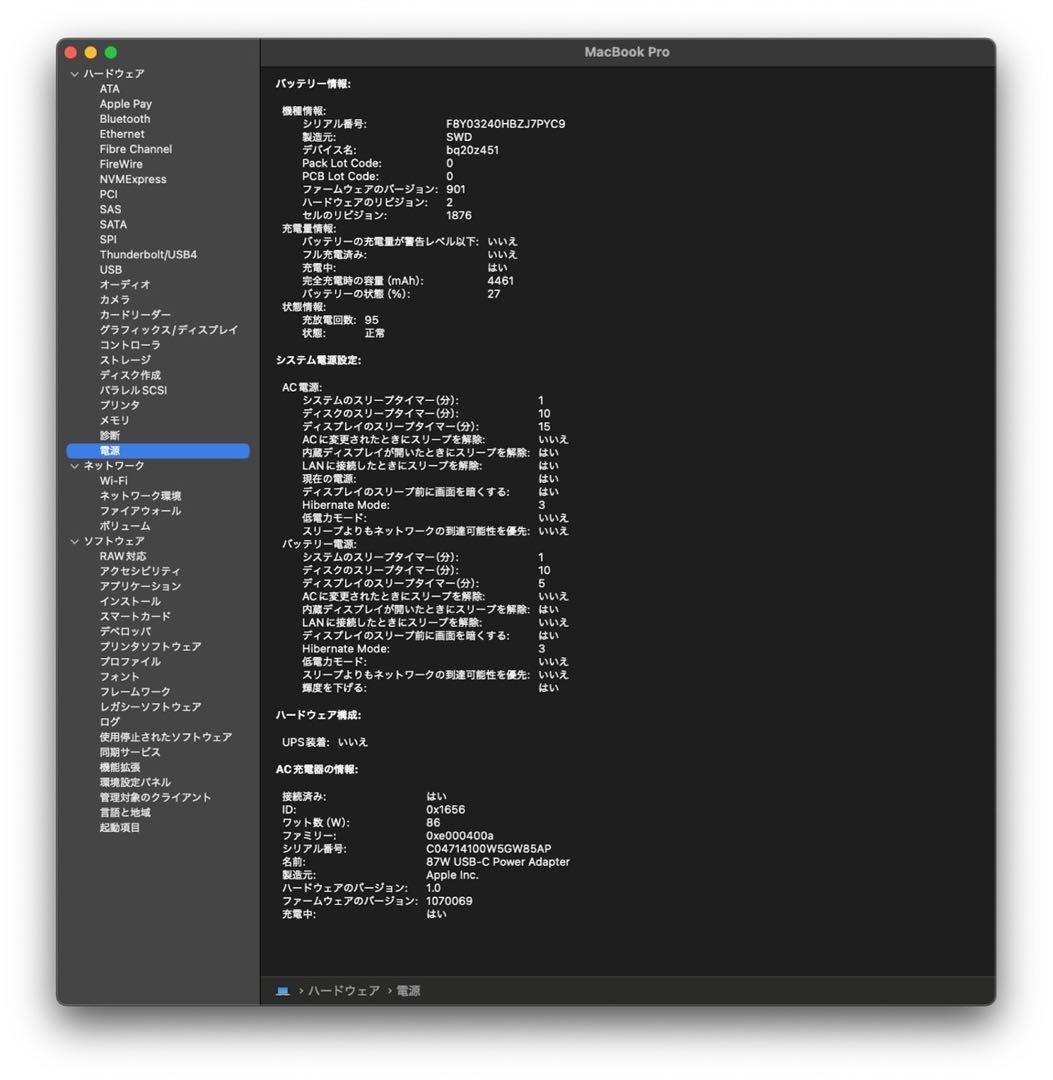1053x1080 pixels.
Task: Select ログ in the sidebar
Action: (110, 723)
